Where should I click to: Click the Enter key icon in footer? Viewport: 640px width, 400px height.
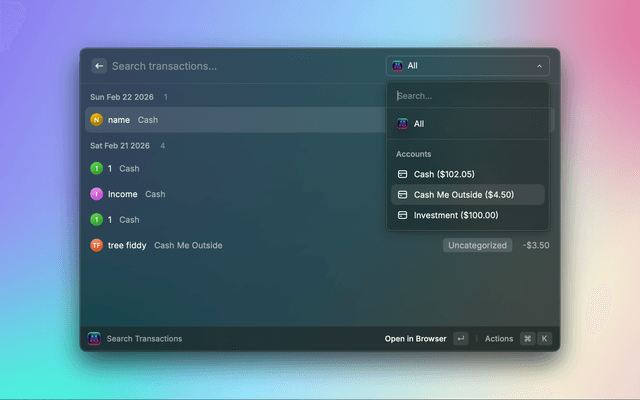pos(460,339)
